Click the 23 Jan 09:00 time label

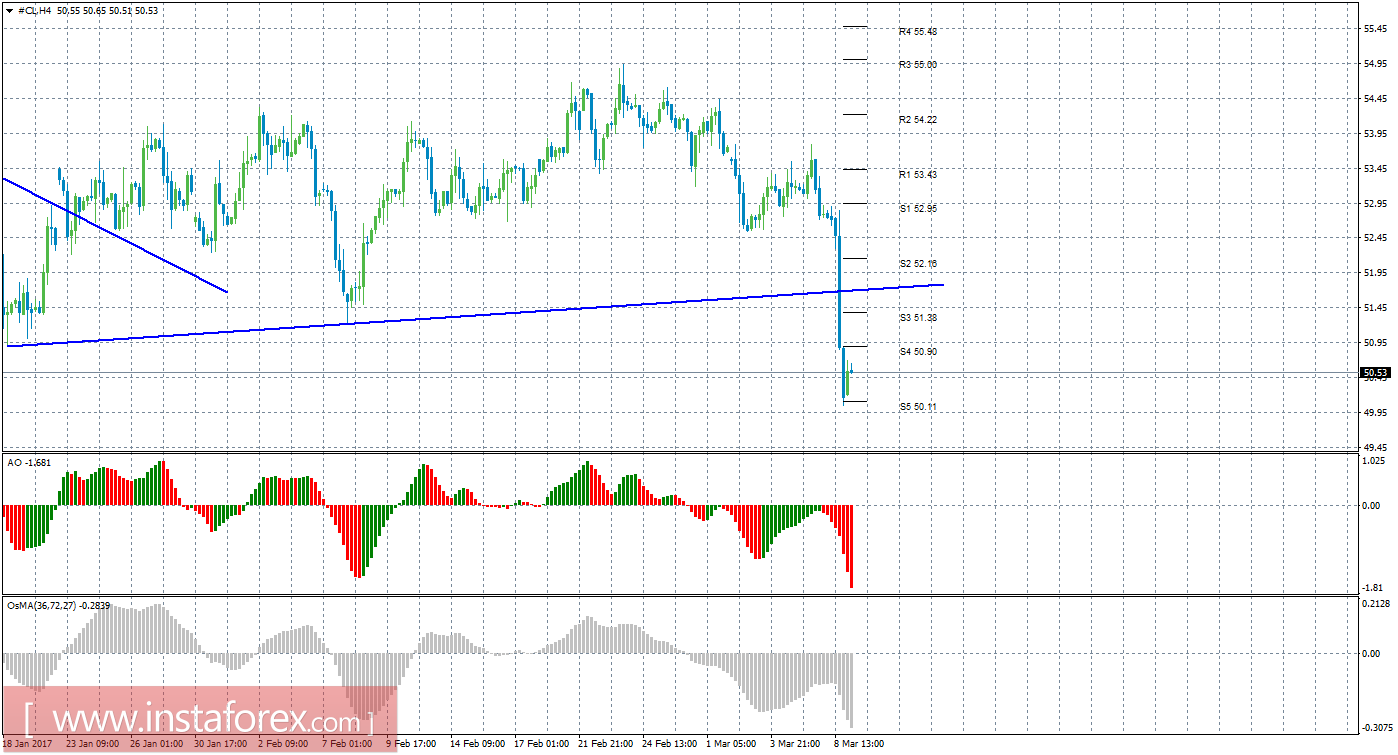pyautogui.click(x=92, y=744)
